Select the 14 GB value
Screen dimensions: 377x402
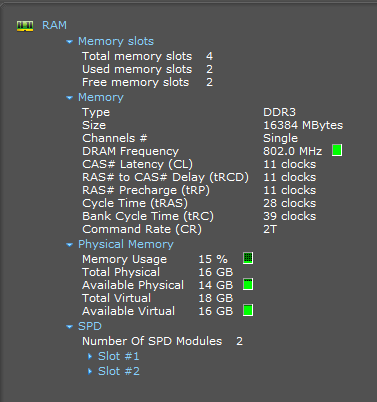tap(216, 285)
